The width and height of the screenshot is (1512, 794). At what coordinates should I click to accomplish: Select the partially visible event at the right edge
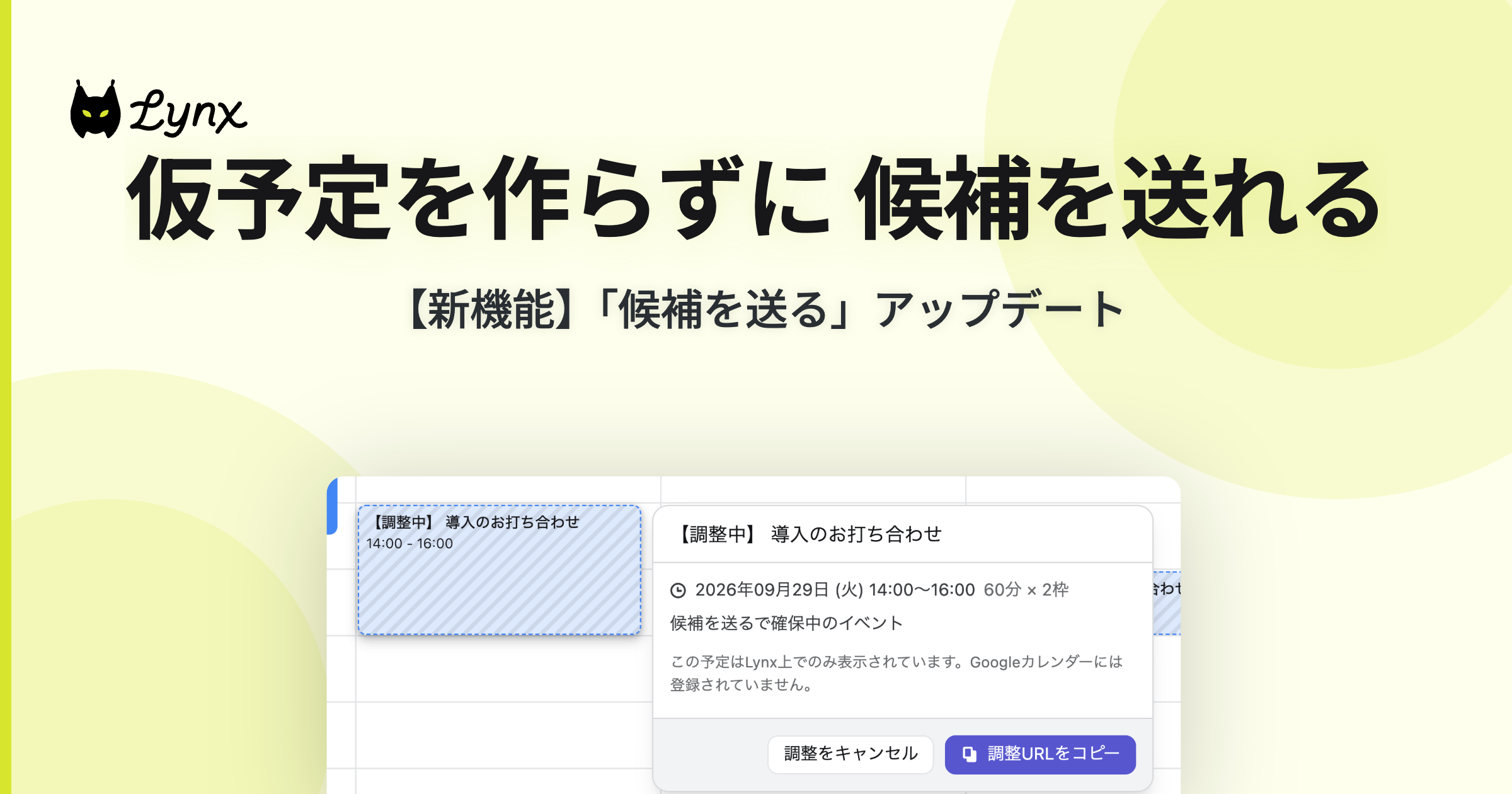point(1167,603)
